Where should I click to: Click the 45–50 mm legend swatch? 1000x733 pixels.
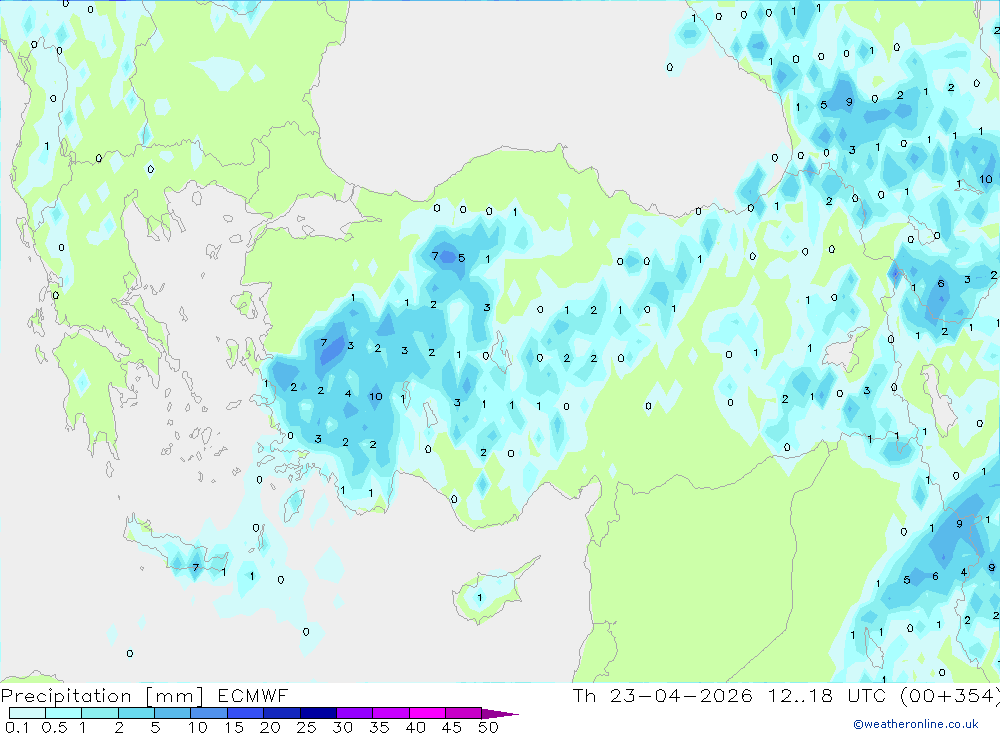(x=464, y=713)
